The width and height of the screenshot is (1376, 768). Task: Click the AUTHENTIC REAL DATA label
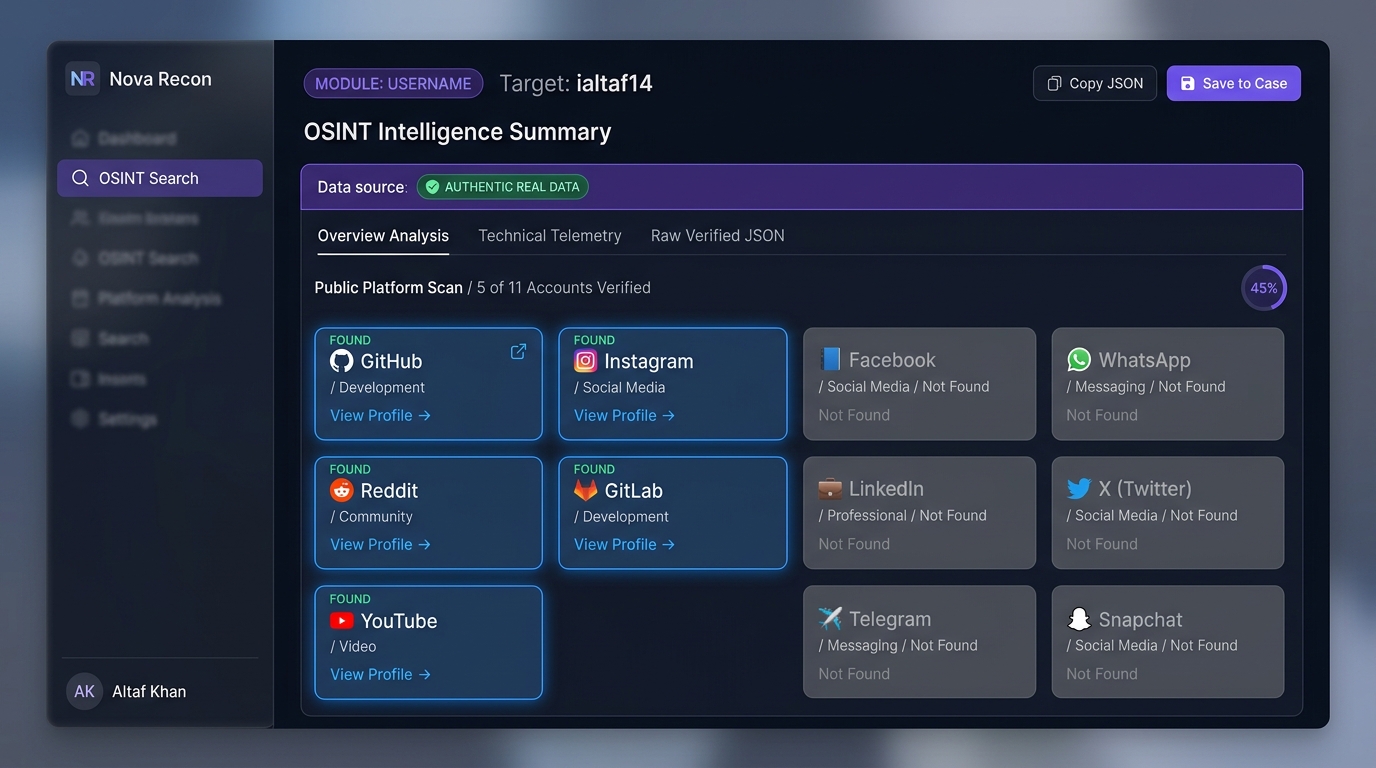[512, 187]
